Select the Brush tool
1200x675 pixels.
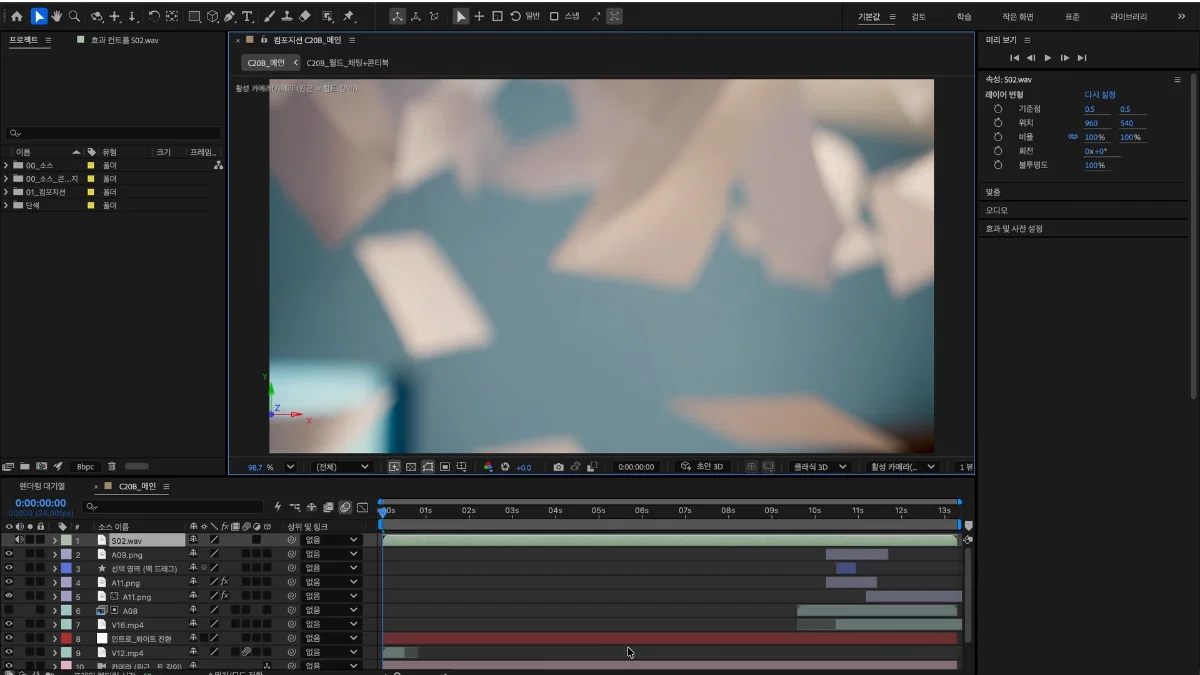pyautogui.click(x=270, y=16)
